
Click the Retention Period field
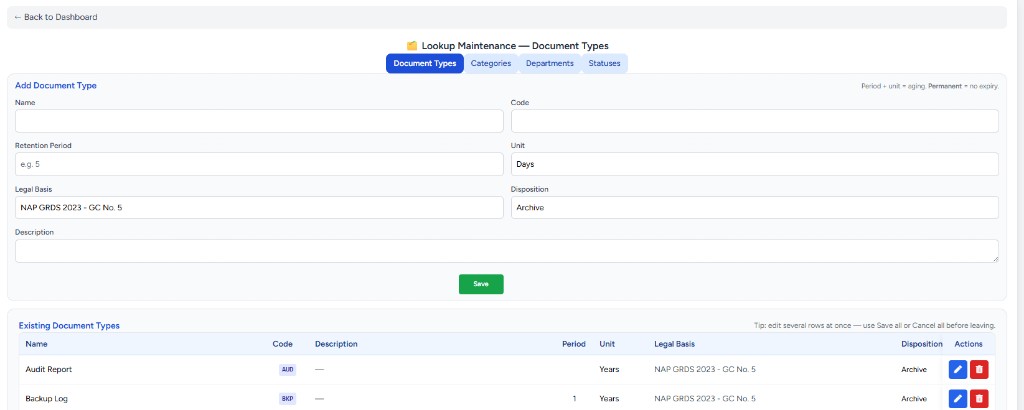(259, 165)
